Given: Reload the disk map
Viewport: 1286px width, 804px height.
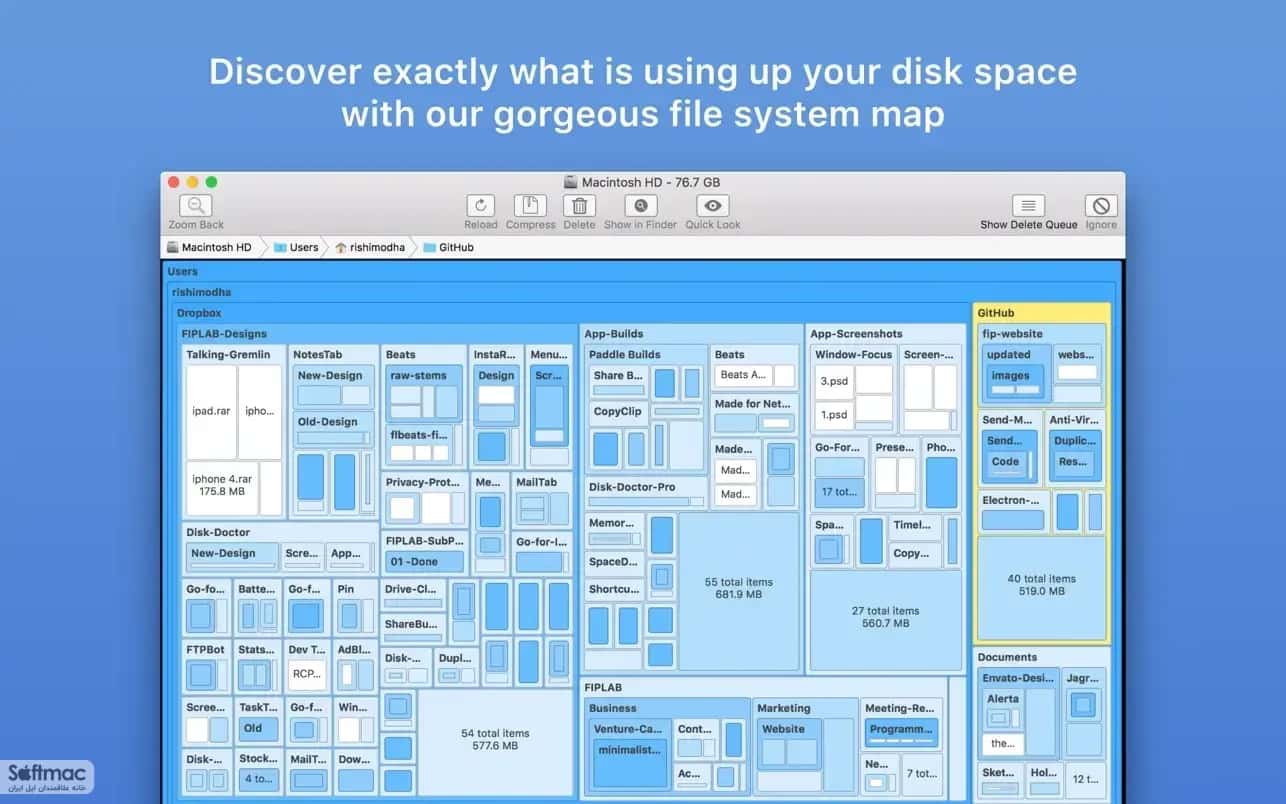Looking at the screenshot, I should click(x=481, y=206).
